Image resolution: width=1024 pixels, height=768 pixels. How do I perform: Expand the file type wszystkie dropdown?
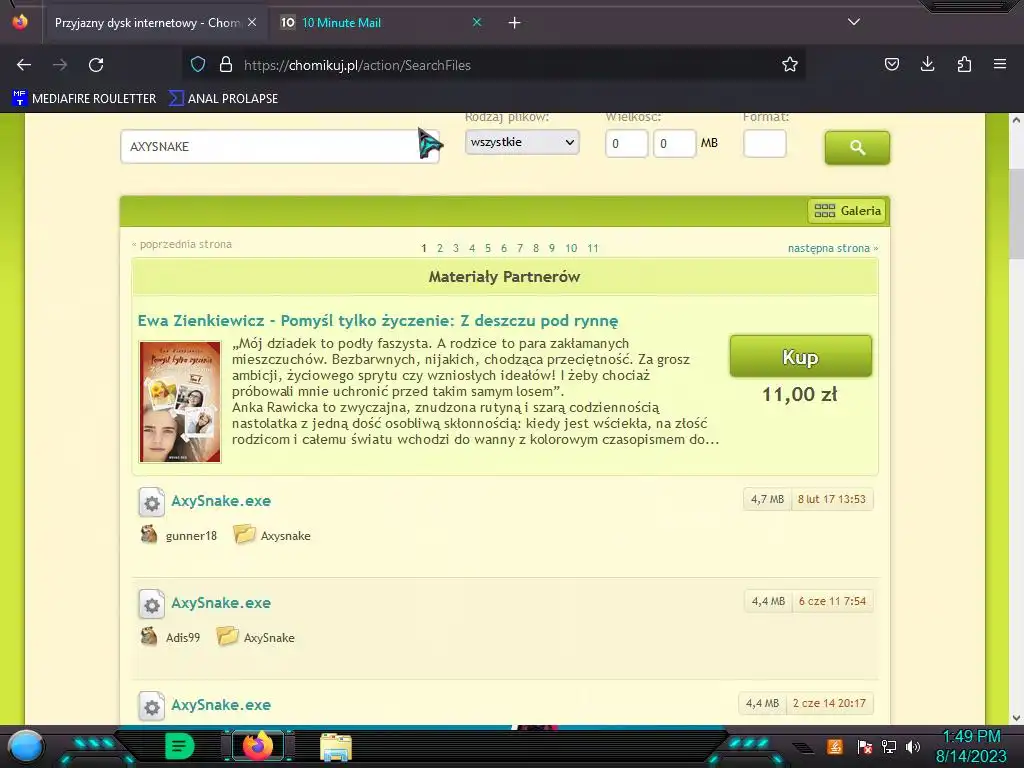[522, 142]
